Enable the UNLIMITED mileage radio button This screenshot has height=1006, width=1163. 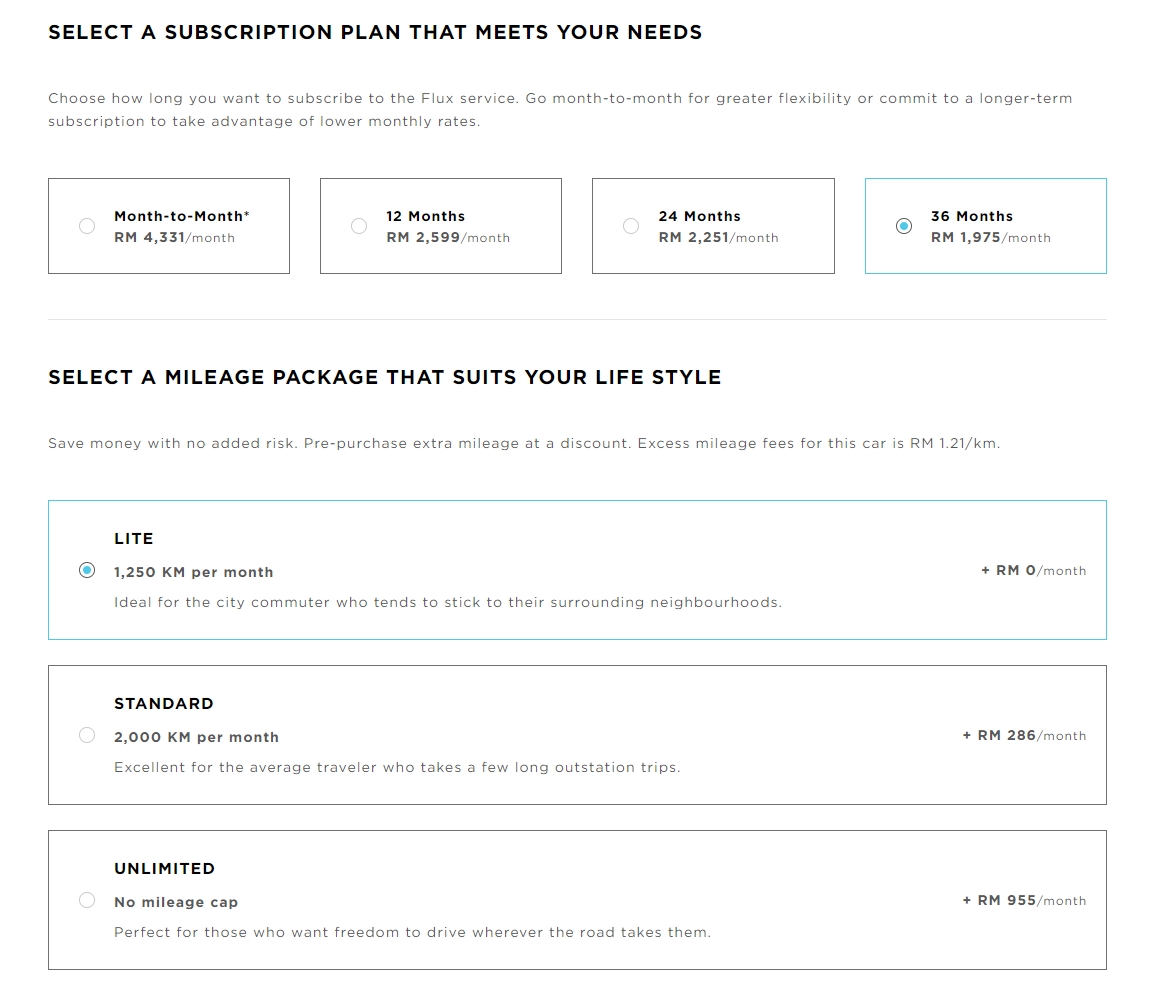(87, 900)
